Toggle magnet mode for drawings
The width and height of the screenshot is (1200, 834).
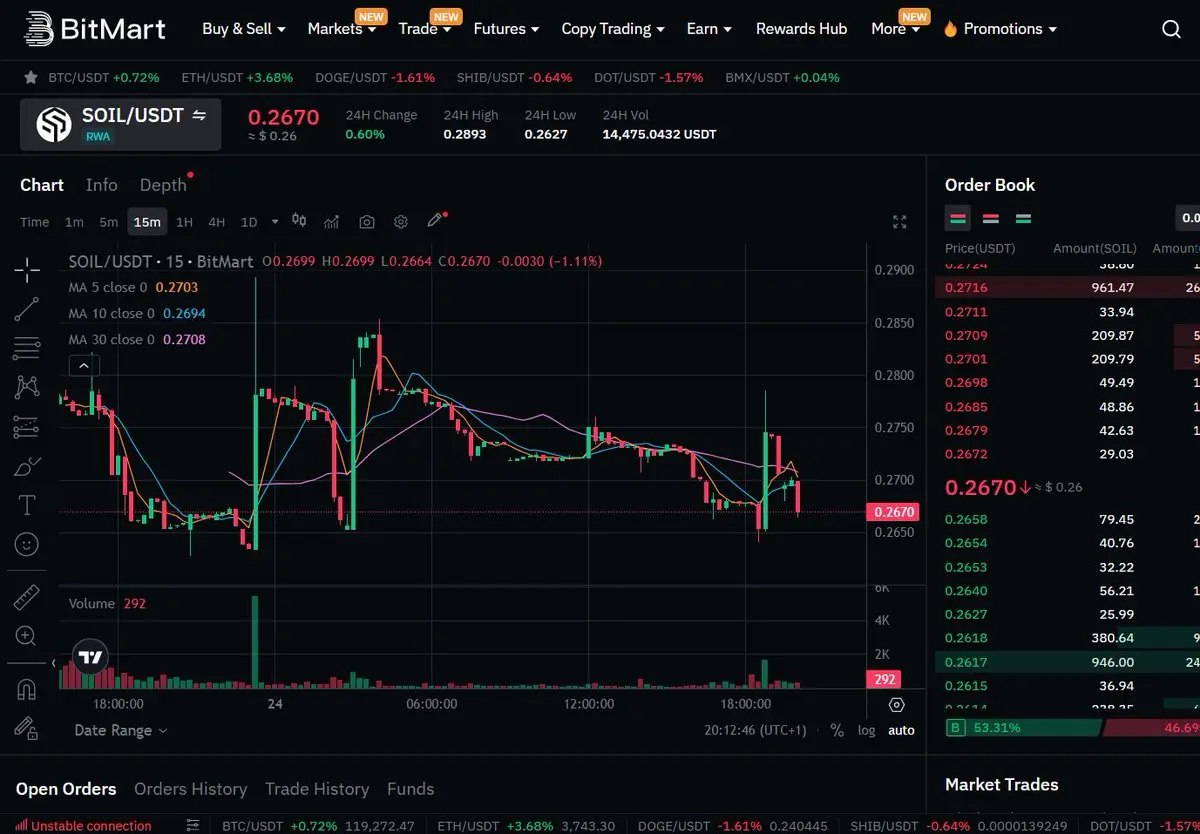[x=27, y=689]
